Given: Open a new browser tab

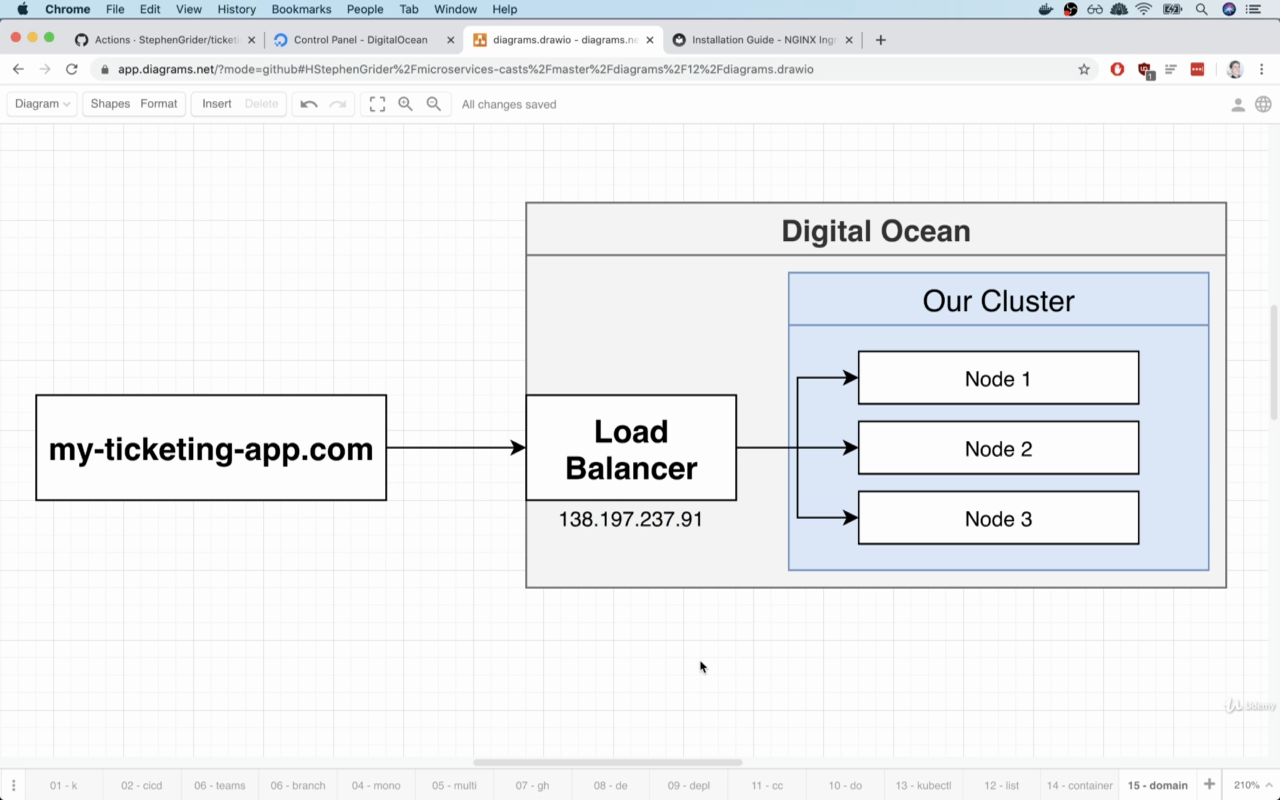Looking at the screenshot, I should pos(880,40).
